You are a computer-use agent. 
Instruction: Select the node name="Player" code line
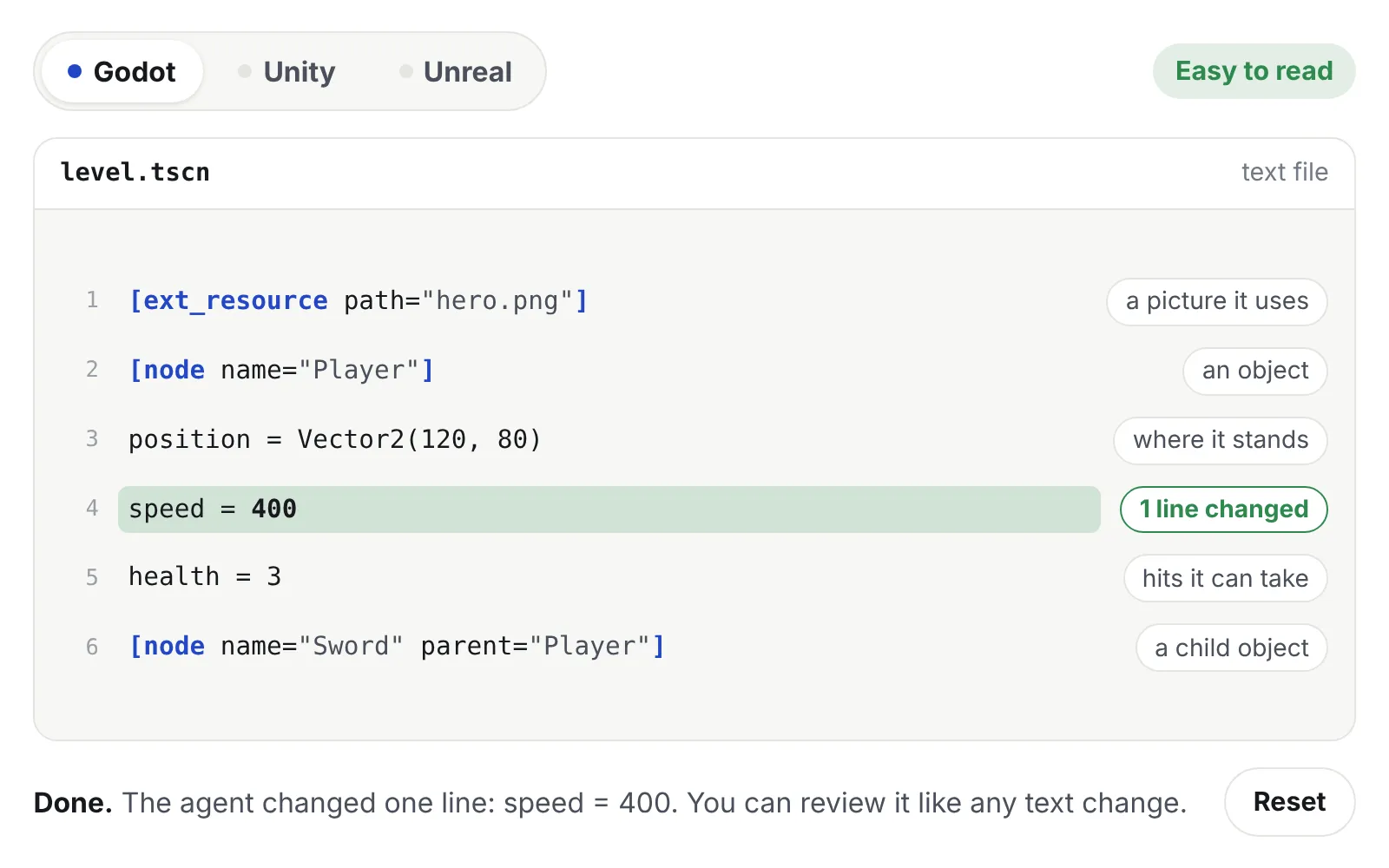pyautogui.click(x=281, y=370)
